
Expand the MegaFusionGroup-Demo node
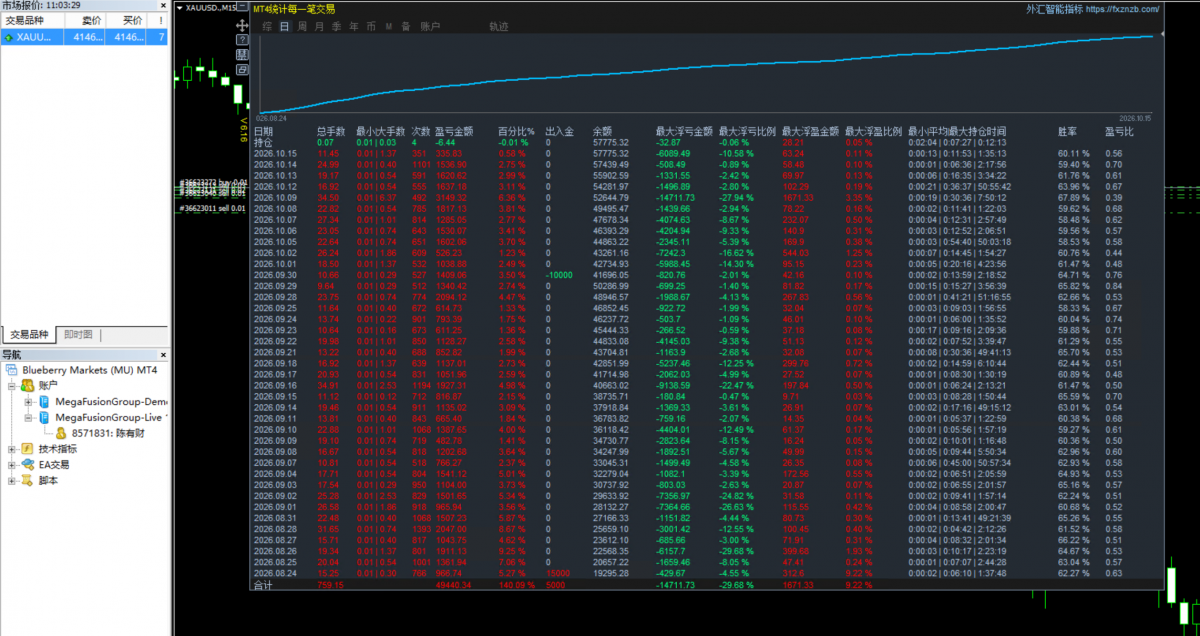28,401
